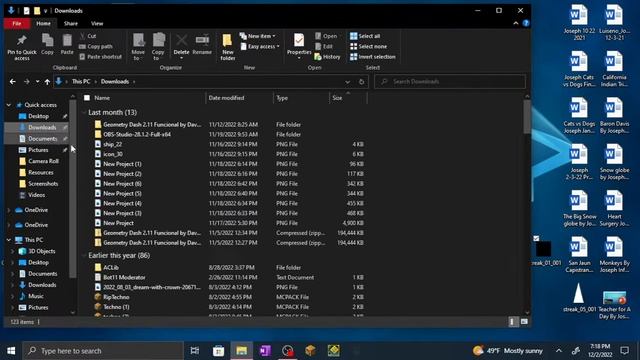Image resolution: width=640 pixels, height=360 pixels.
Task: Click Copy path in ribbon
Action: pos(96,47)
